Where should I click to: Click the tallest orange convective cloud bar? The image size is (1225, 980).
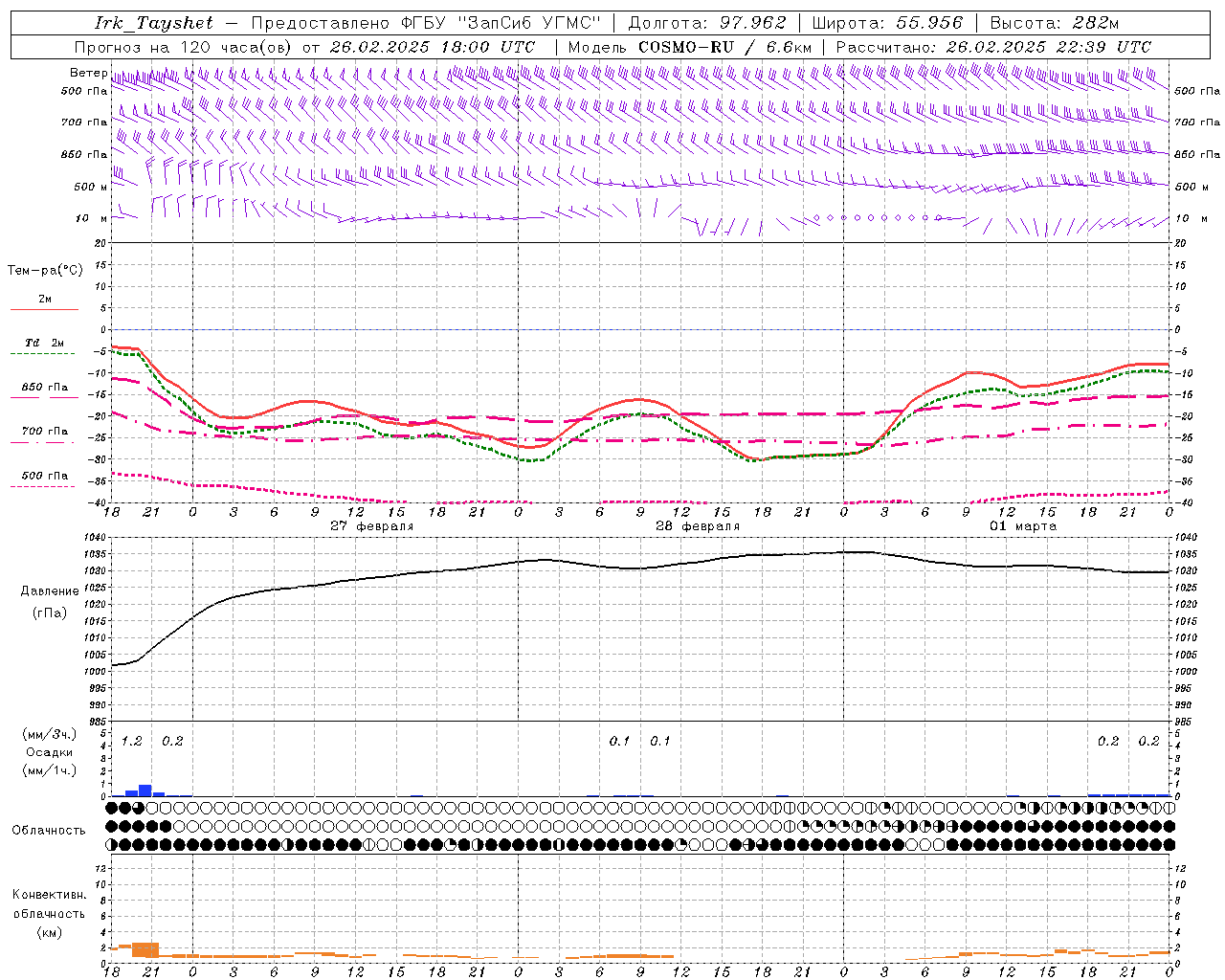coord(145,949)
